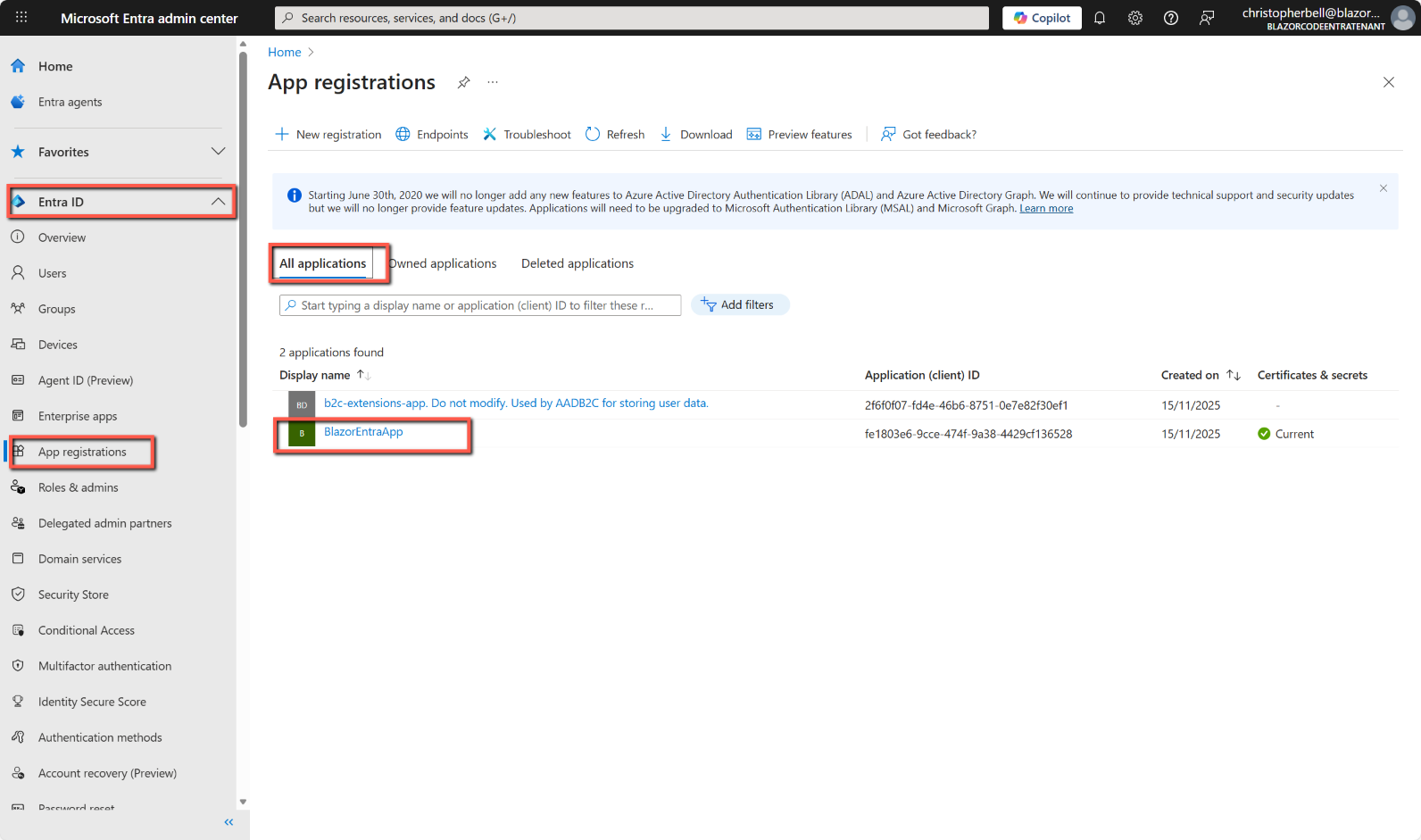Open the BlazorEntraApp registration

(363, 432)
